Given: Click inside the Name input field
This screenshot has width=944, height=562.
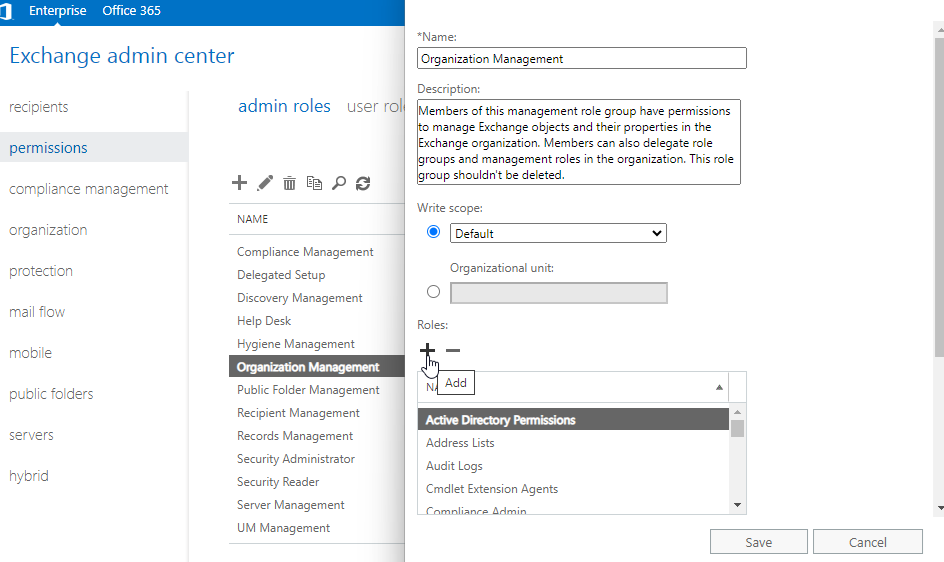Looking at the screenshot, I should tap(581, 59).
